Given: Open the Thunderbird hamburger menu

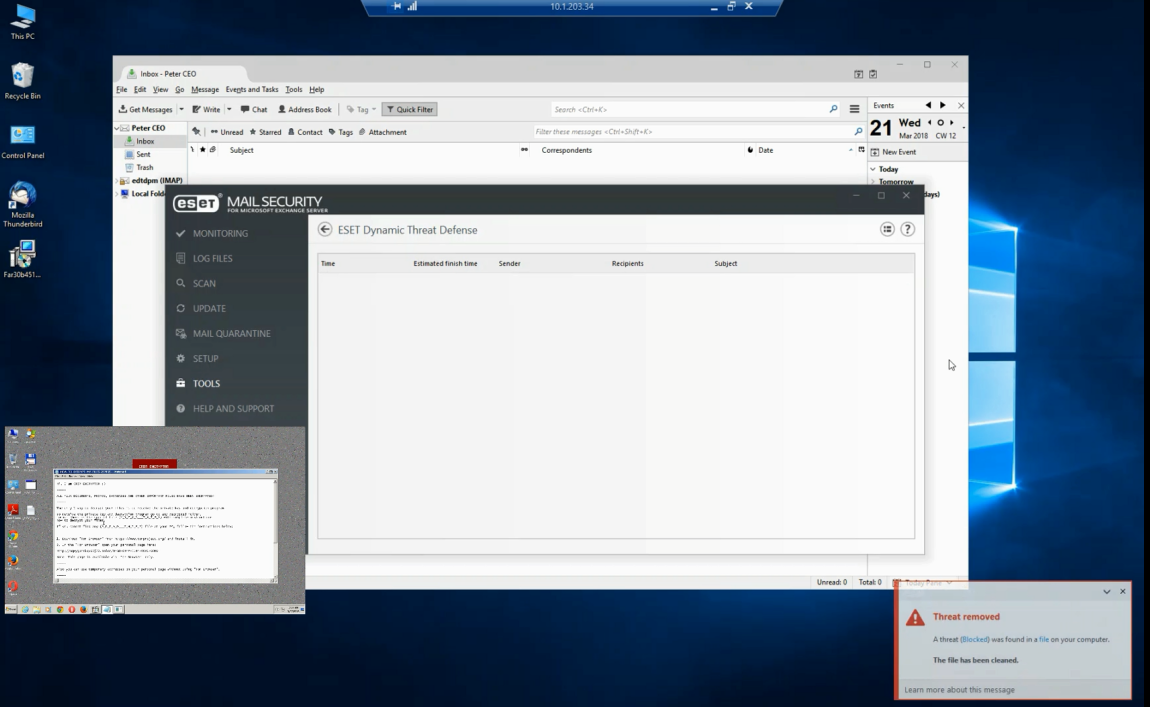Looking at the screenshot, I should click(x=854, y=109).
